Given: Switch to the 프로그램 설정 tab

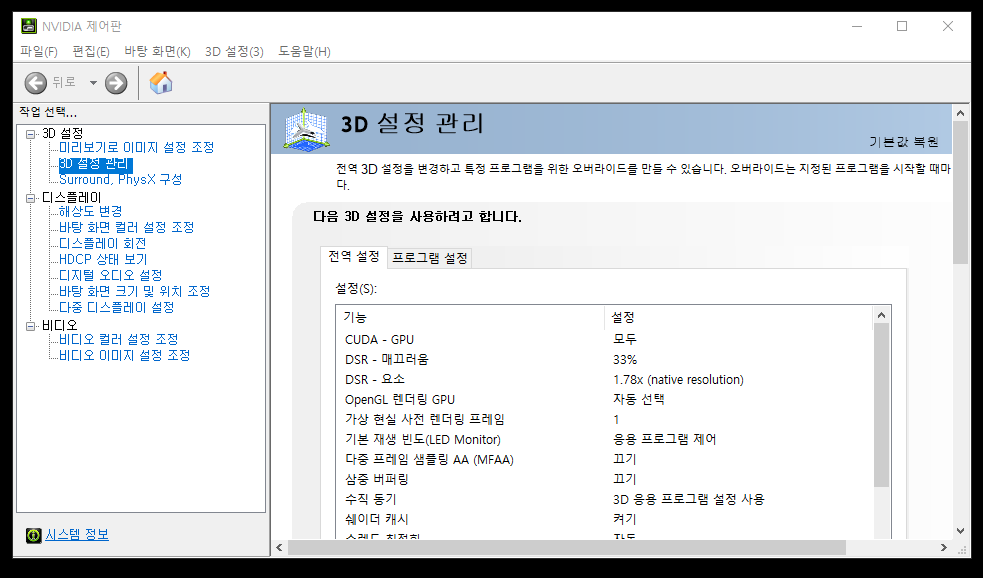Looking at the screenshot, I should (430, 258).
